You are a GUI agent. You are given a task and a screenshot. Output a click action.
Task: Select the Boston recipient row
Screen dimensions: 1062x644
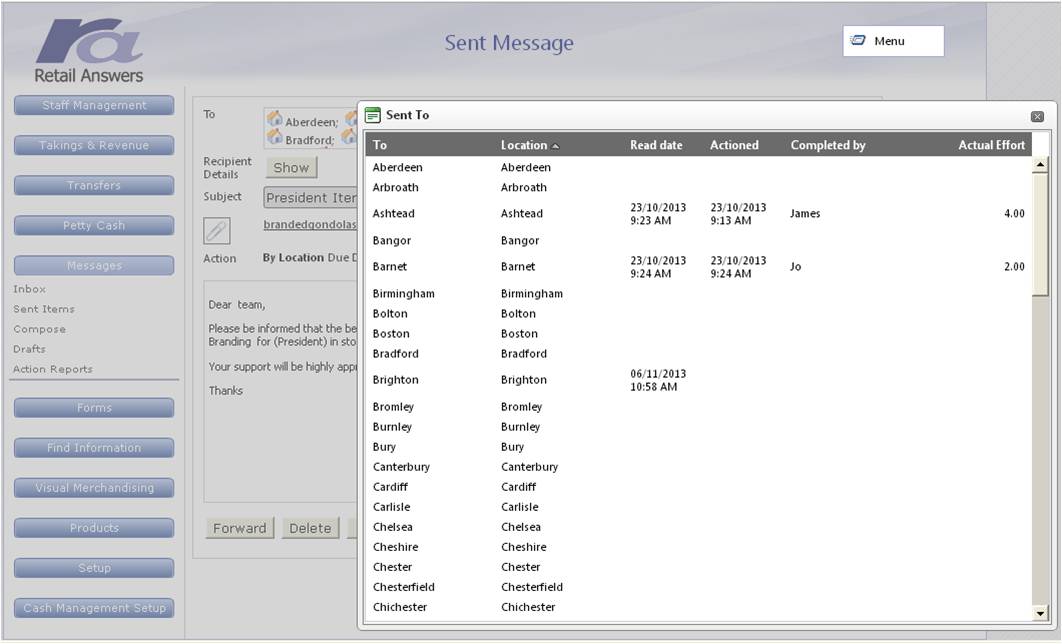698,334
